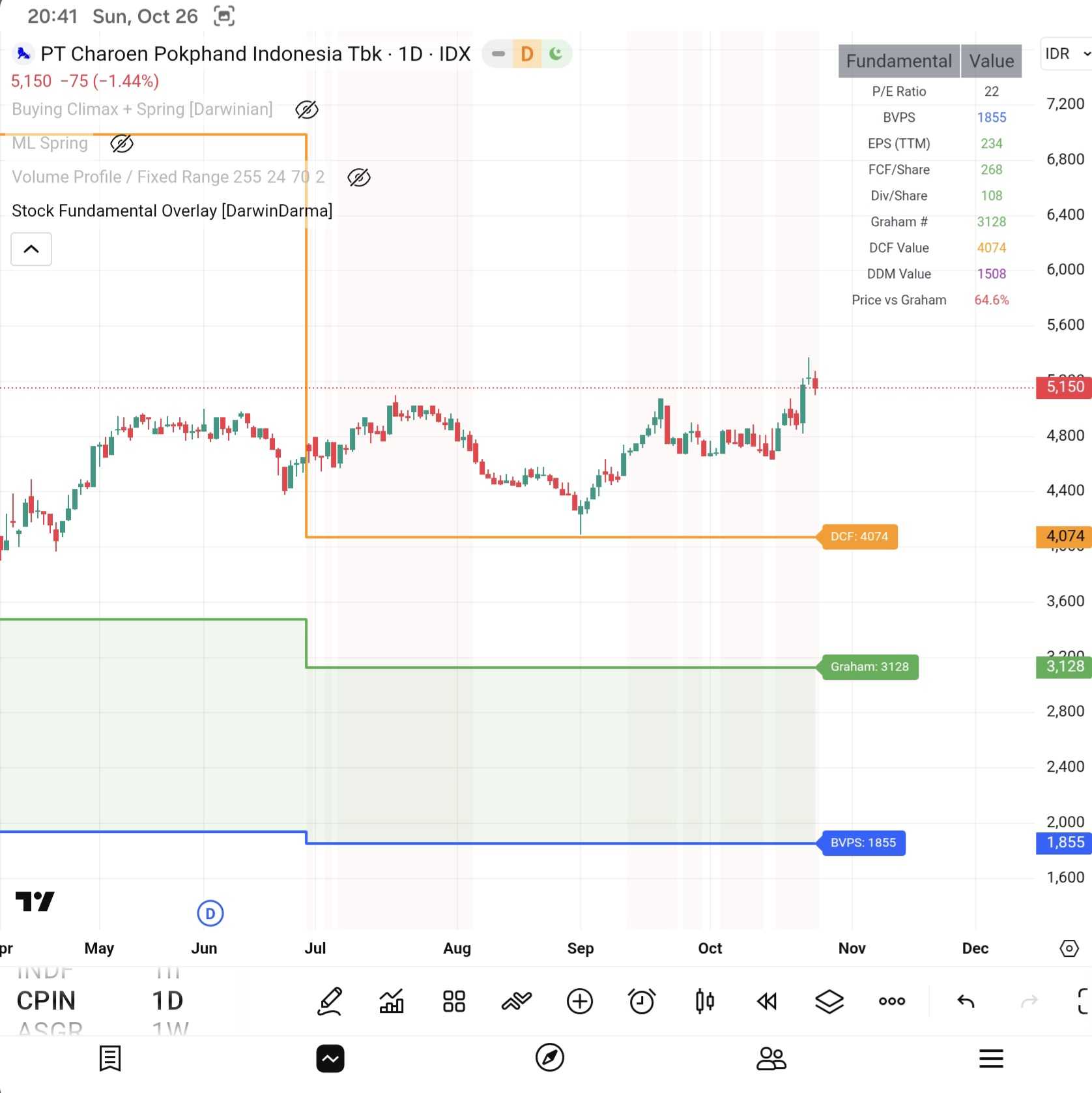Viewport: 1092px width, 1093px height.
Task: Open the watchlist document icon
Action: coord(110,1058)
